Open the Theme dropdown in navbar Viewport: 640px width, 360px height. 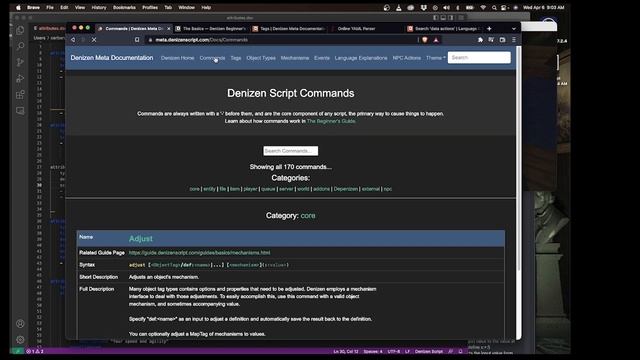tap(436, 58)
